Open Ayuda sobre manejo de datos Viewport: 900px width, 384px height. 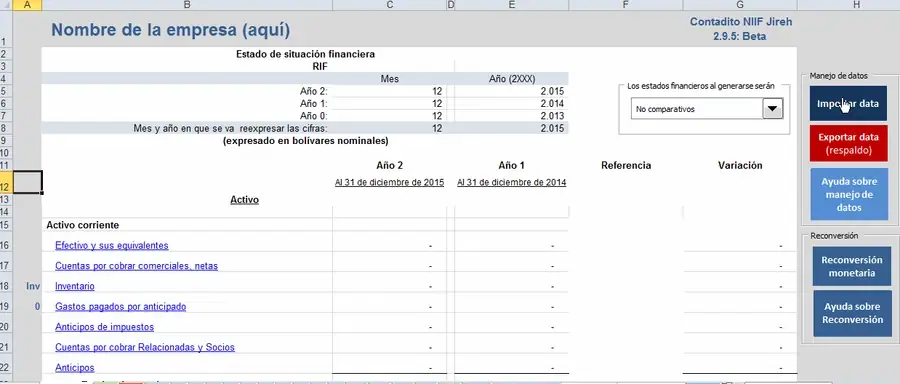[x=849, y=195]
